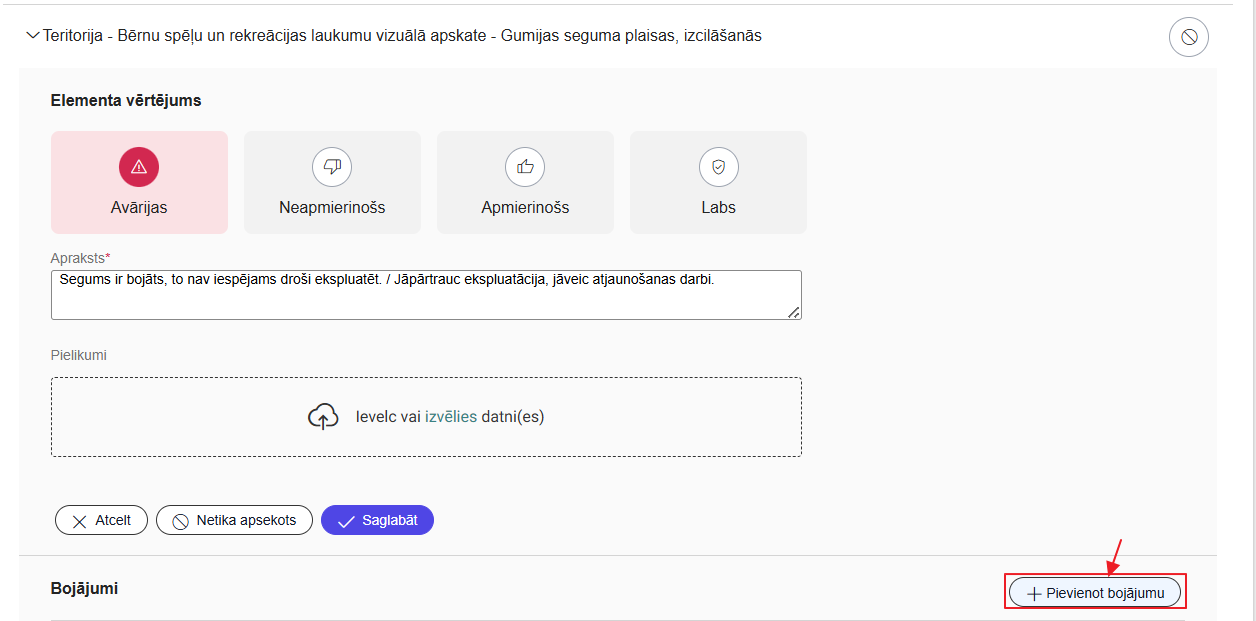1256x621 pixels.
Task: Collapse the Teritorija section chevron
Action: pyautogui.click(x=33, y=36)
